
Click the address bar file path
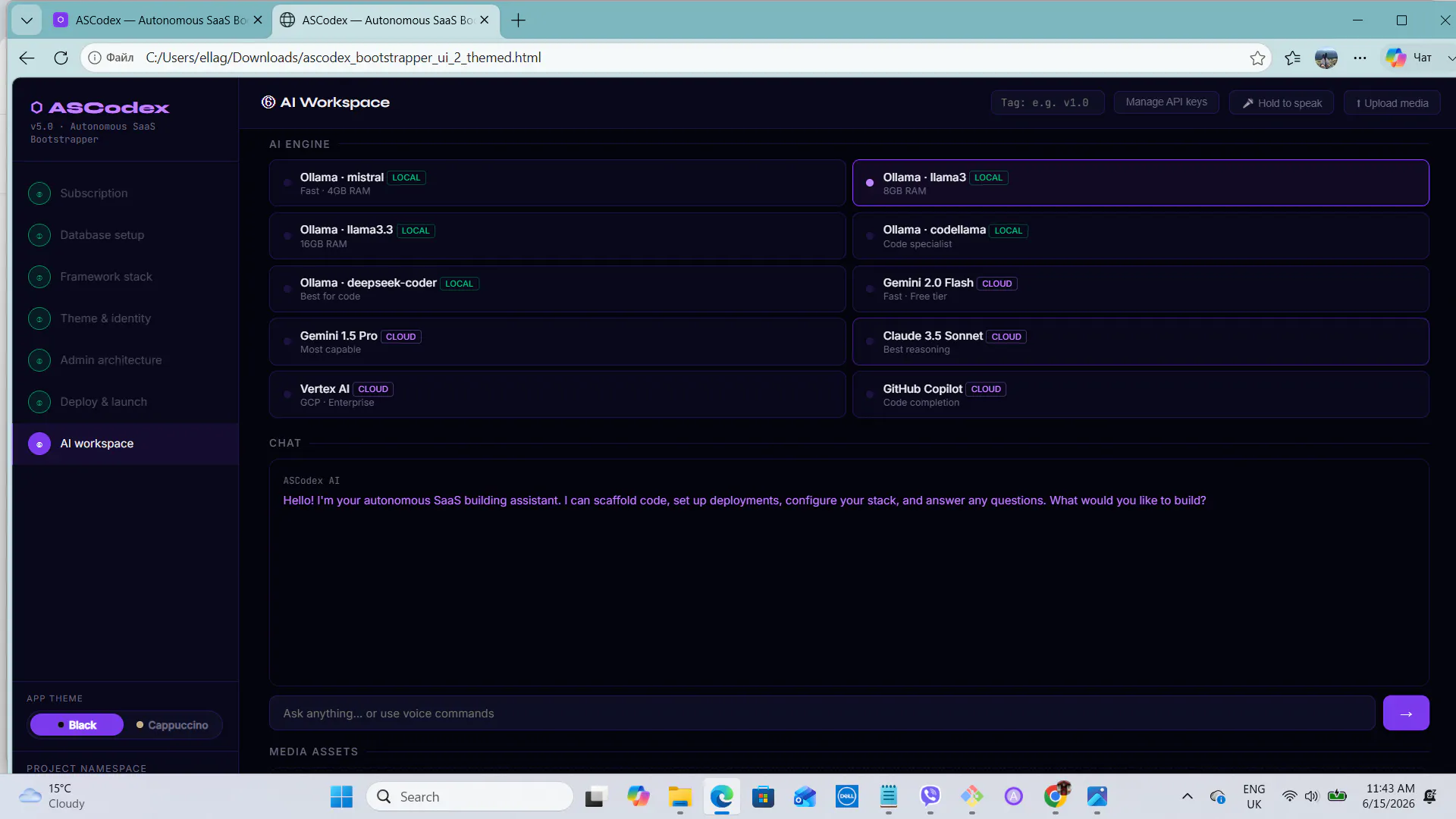coord(344,58)
